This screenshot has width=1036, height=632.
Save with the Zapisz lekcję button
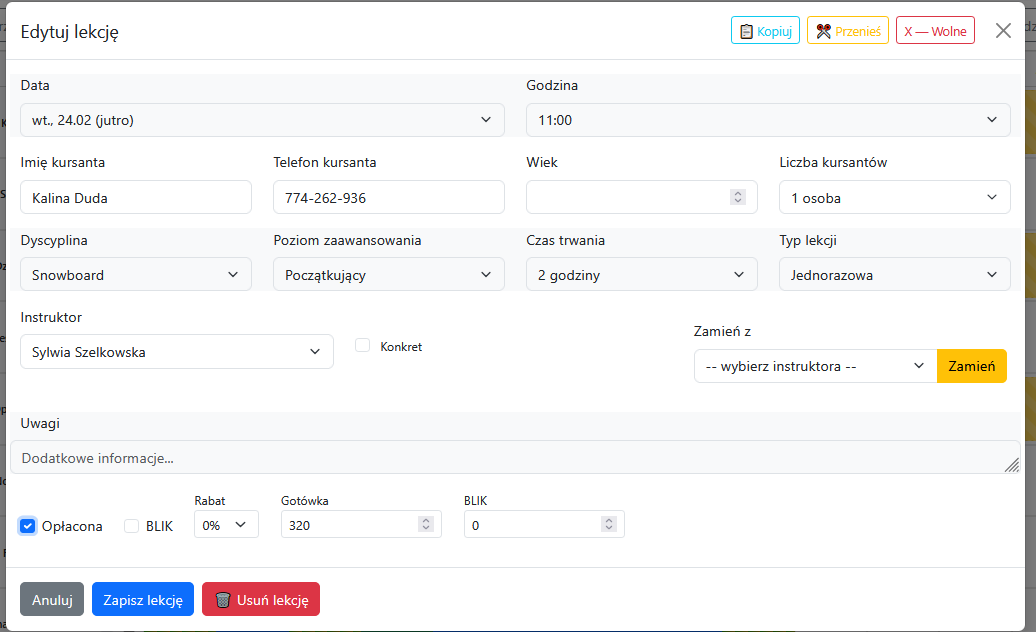pos(143,600)
